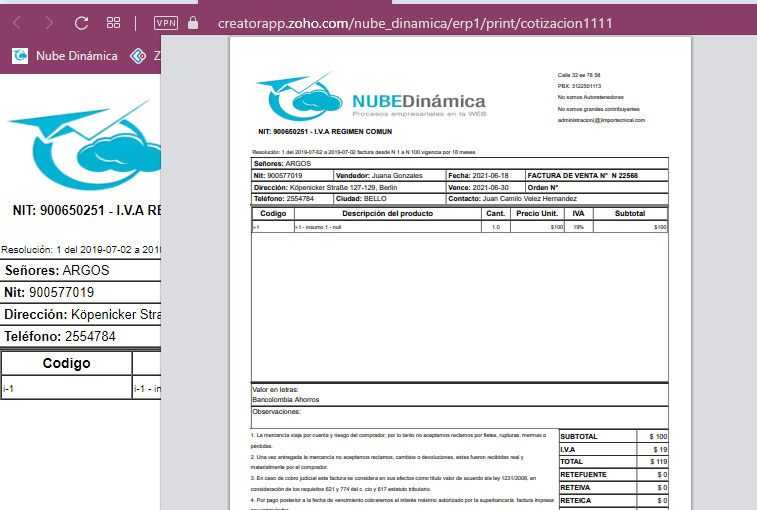Click 'i-1 - insumo 1 - null' product row

coord(388,227)
